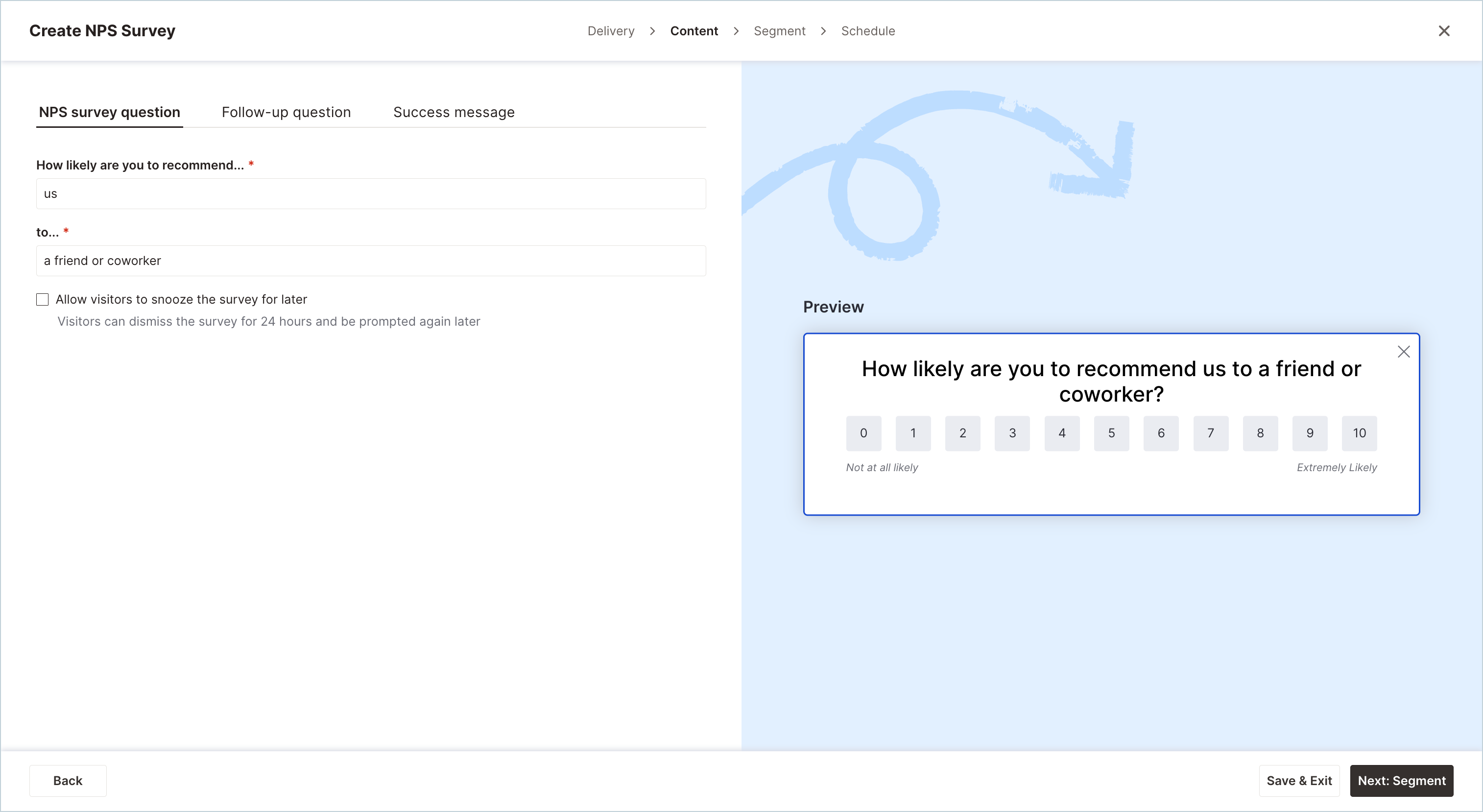1483x812 pixels.
Task: Focus the 'a friend or coworker' field
Action: pos(371,261)
